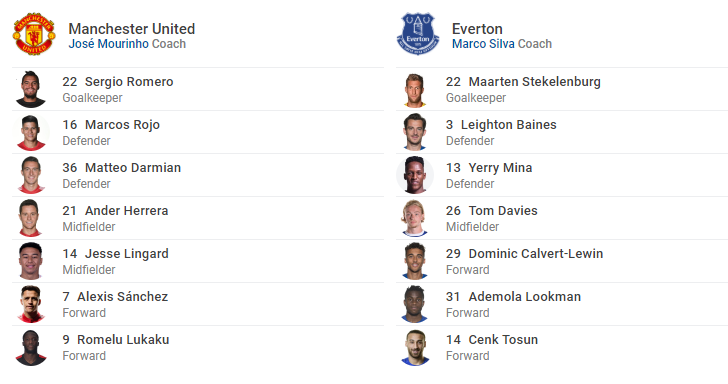Select Ander Herrera's name
This screenshot has height=384, width=728.
click(126, 211)
